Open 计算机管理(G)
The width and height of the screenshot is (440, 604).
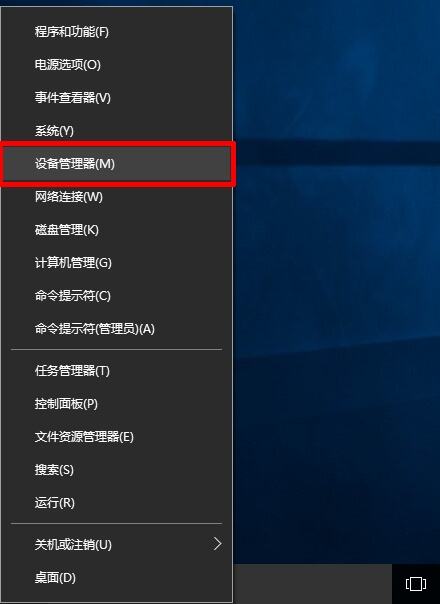[116, 263]
